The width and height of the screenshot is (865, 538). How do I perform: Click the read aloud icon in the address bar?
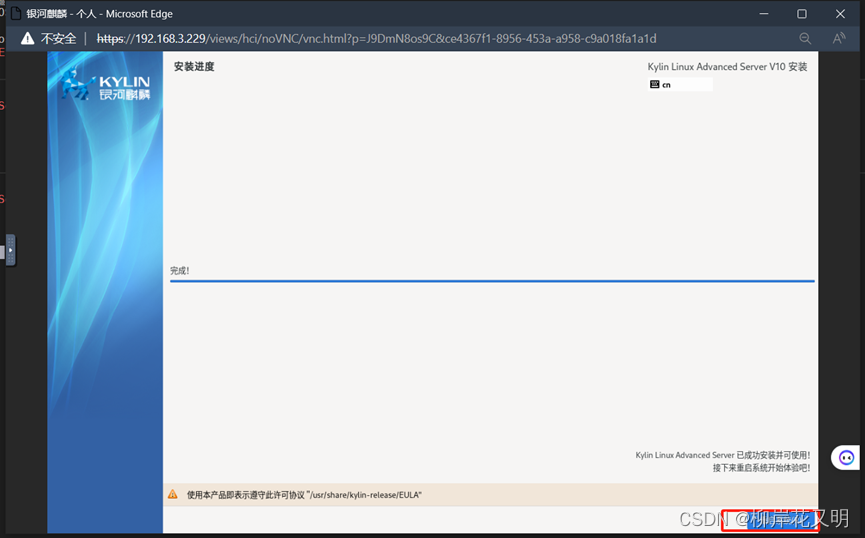tap(839, 39)
